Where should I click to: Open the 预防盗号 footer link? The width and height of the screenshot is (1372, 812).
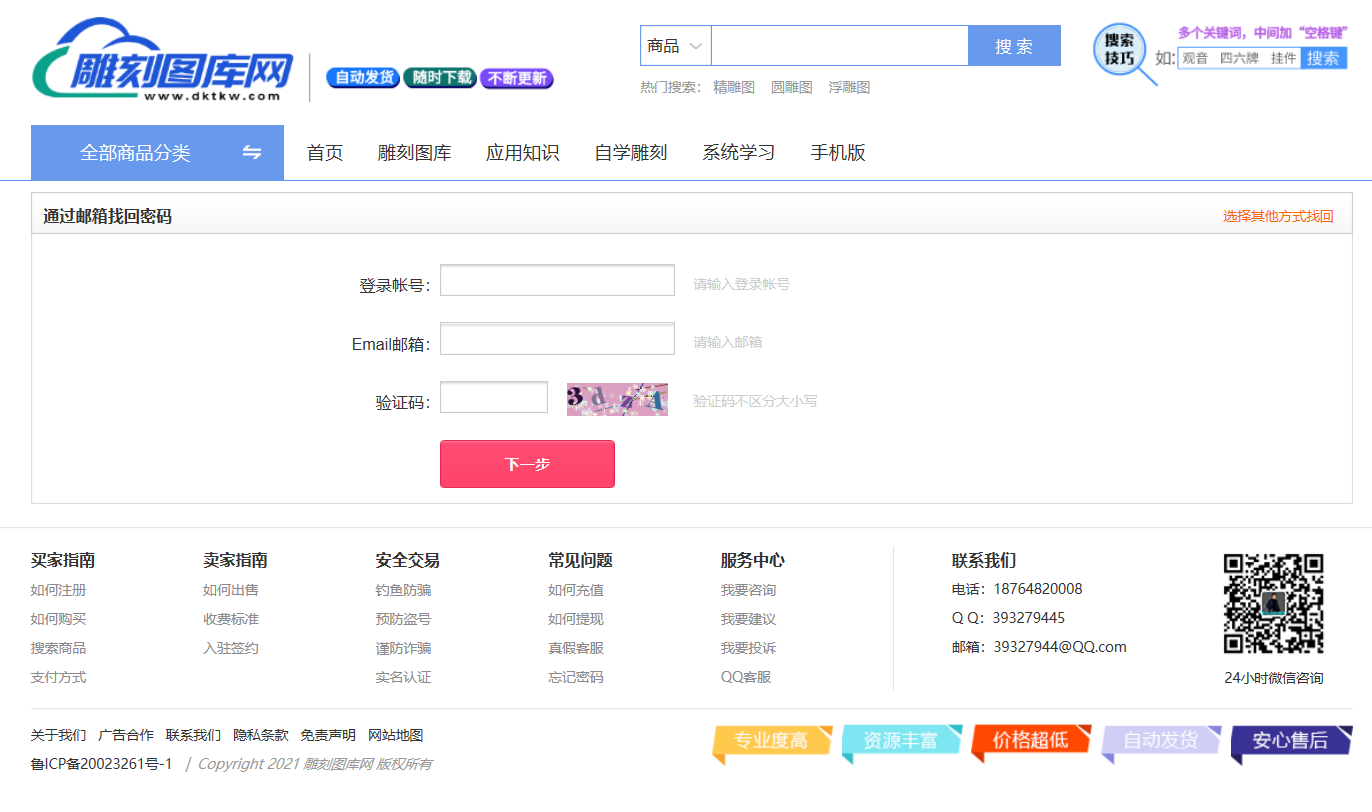click(404, 619)
